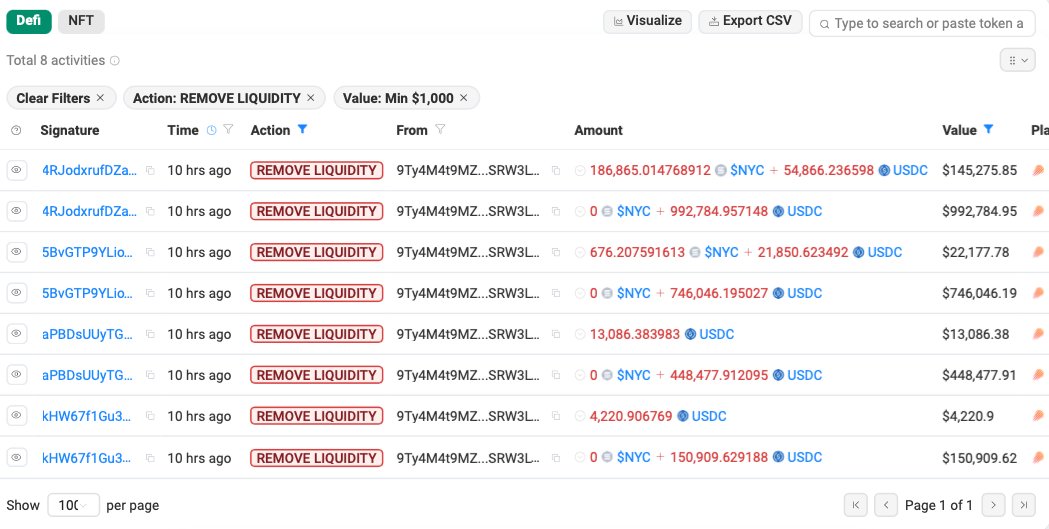
Task: Expand amount details in the $22,177.78 row
Action: click(580, 252)
